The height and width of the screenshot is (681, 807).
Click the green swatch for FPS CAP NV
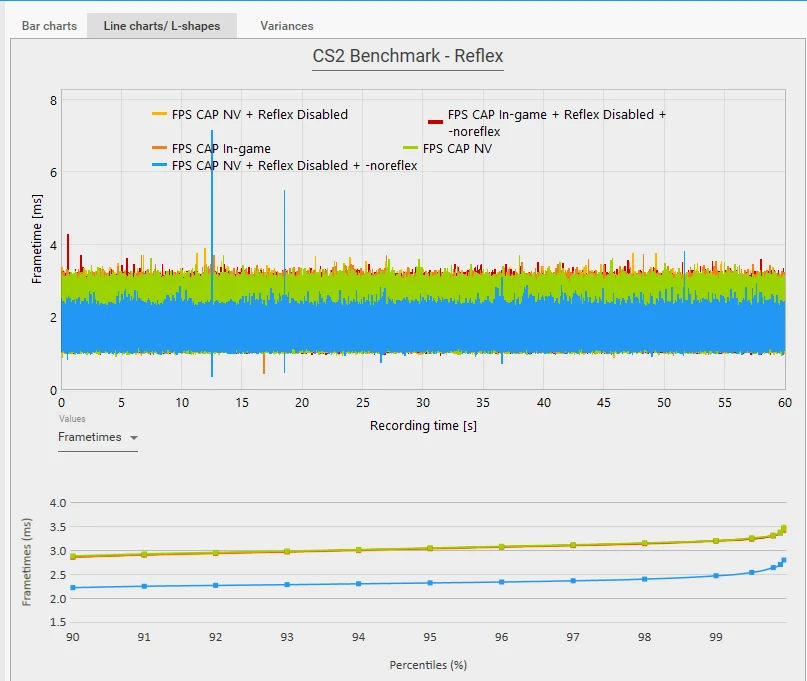pos(410,148)
